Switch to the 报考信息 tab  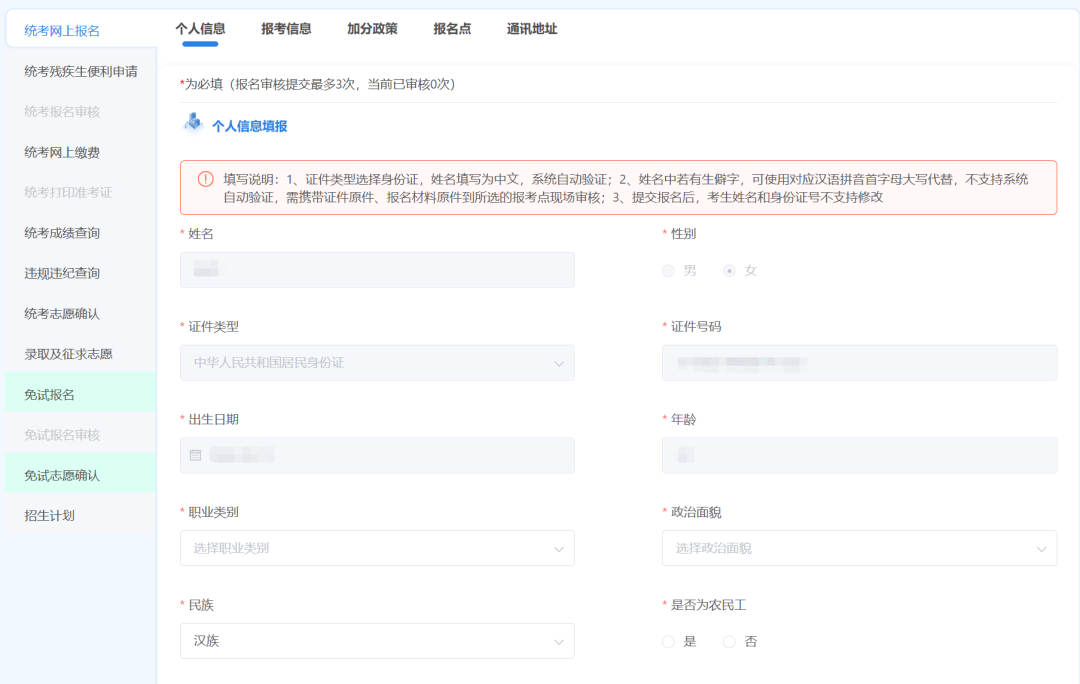pos(286,29)
